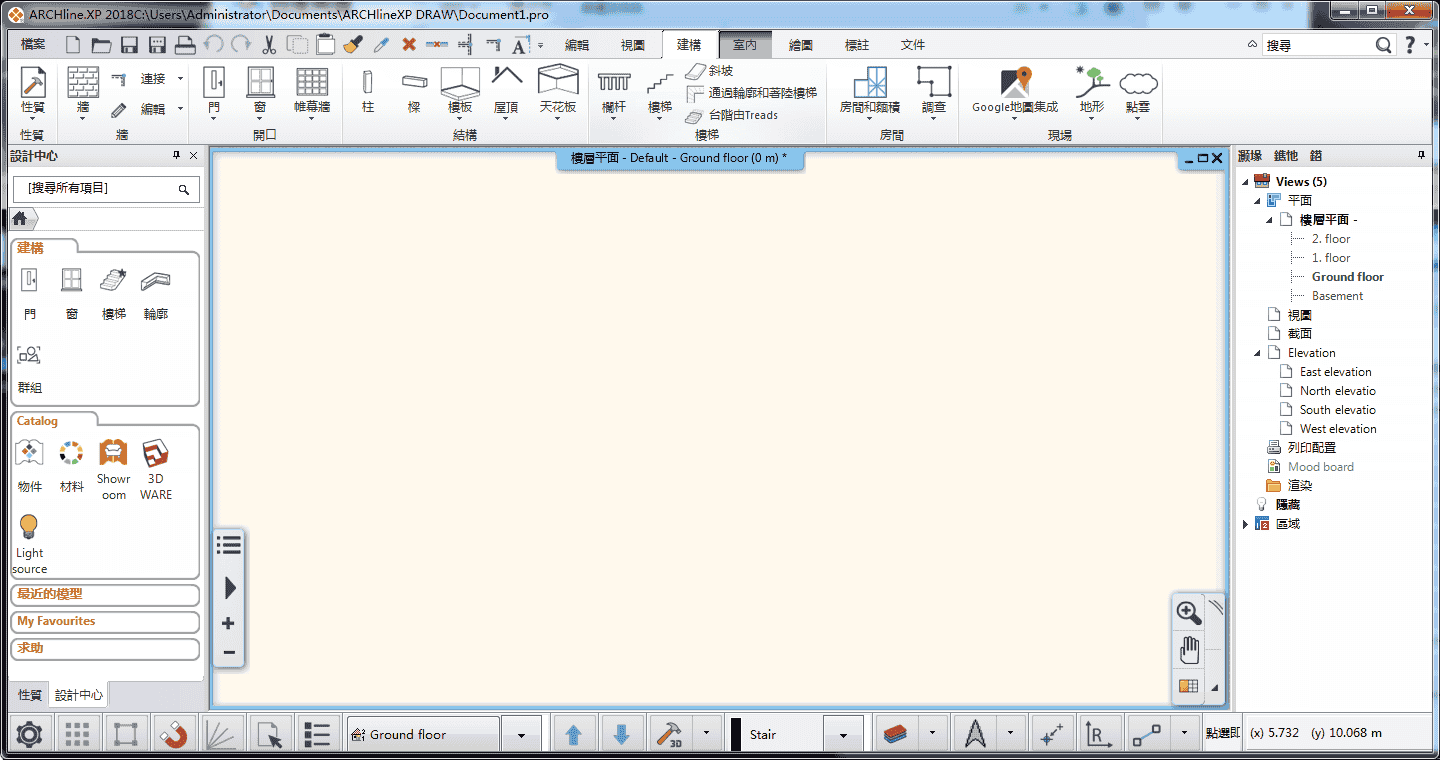Screen dimensions: 1440x760
Task: Open the 視圖 menu
Action: coord(632,44)
